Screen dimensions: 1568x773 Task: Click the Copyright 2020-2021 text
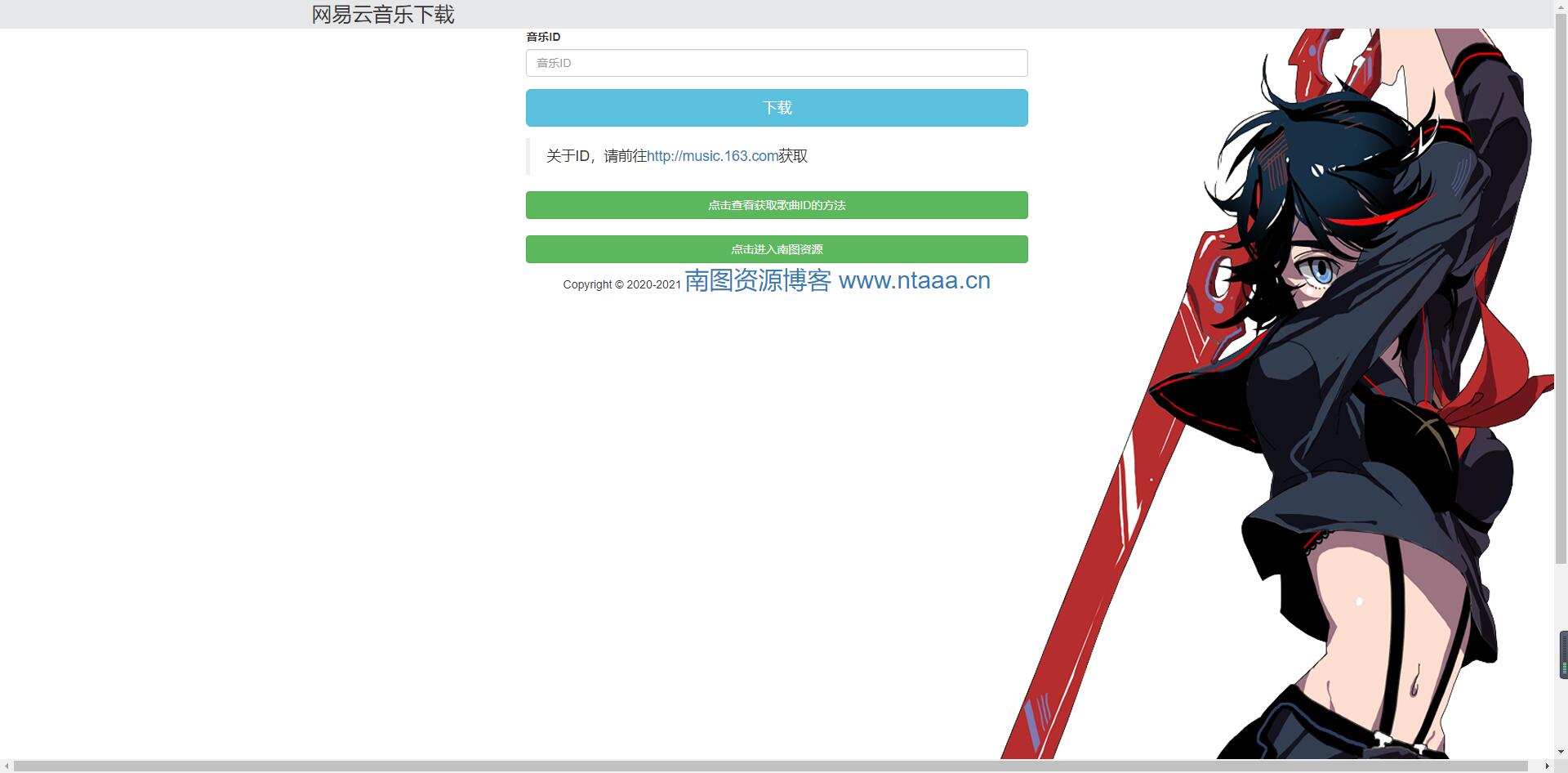click(x=621, y=284)
